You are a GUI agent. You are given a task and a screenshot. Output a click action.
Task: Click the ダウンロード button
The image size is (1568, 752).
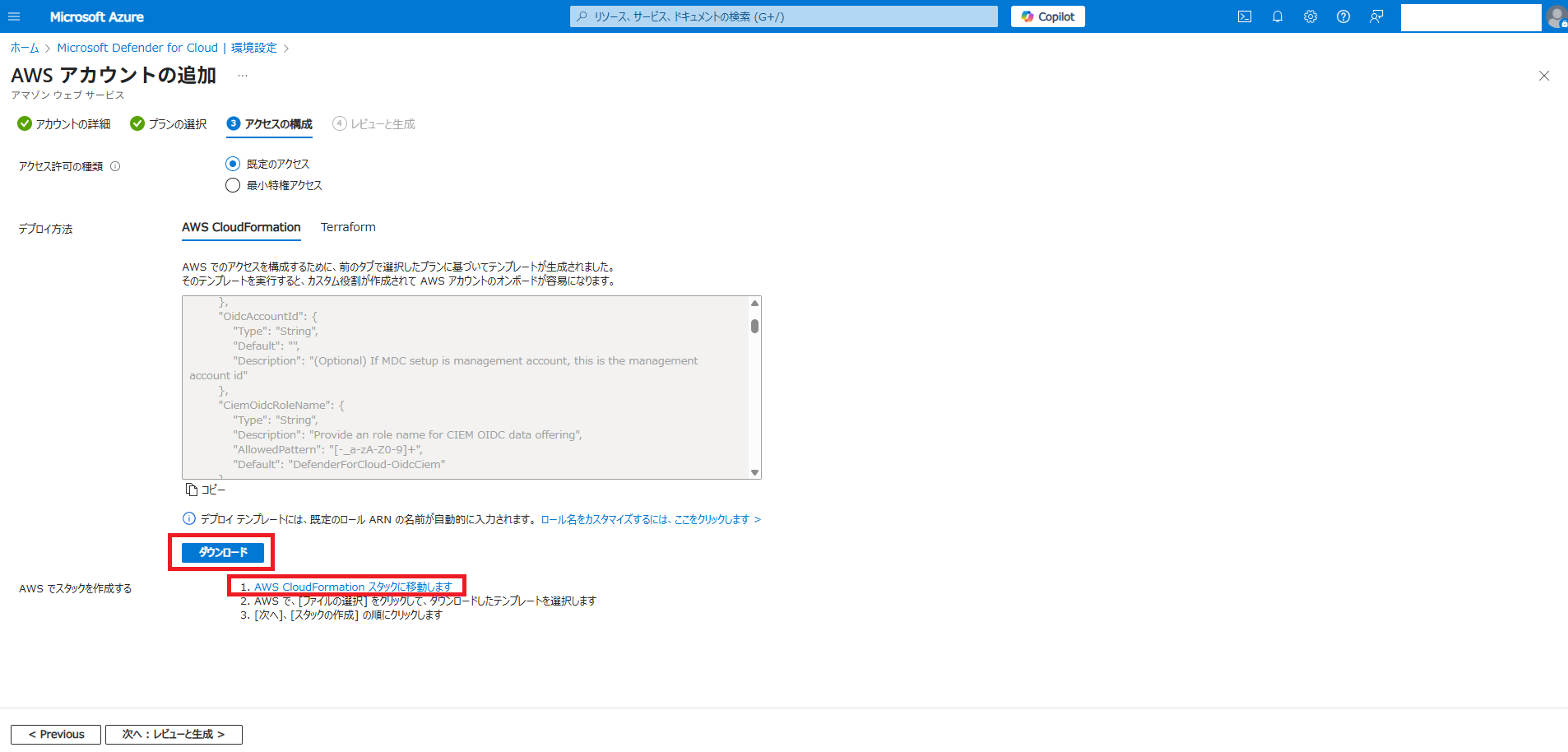tap(223, 552)
